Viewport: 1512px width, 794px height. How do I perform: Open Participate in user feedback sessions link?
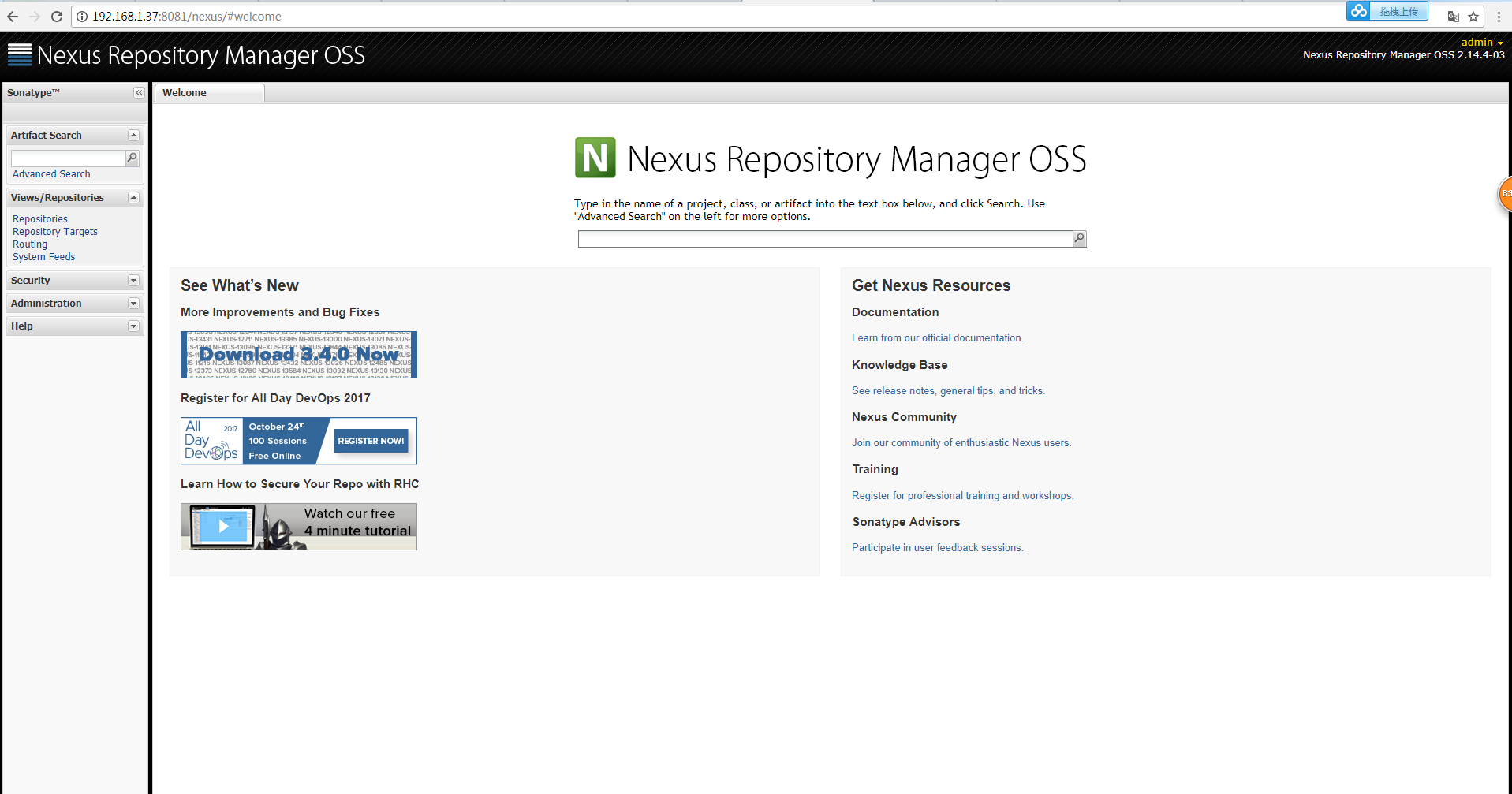click(937, 548)
